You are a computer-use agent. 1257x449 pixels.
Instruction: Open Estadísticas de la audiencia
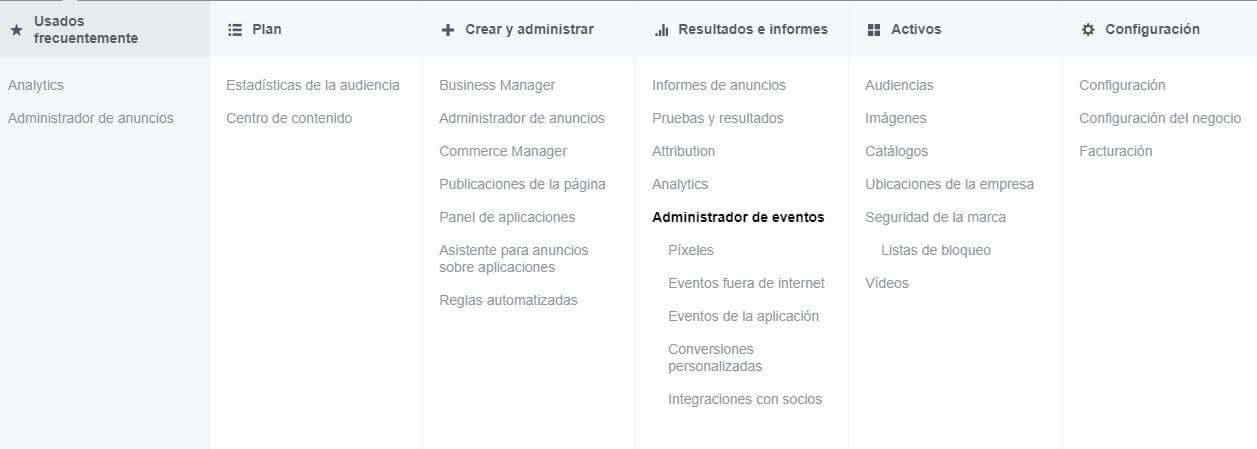tap(313, 85)
